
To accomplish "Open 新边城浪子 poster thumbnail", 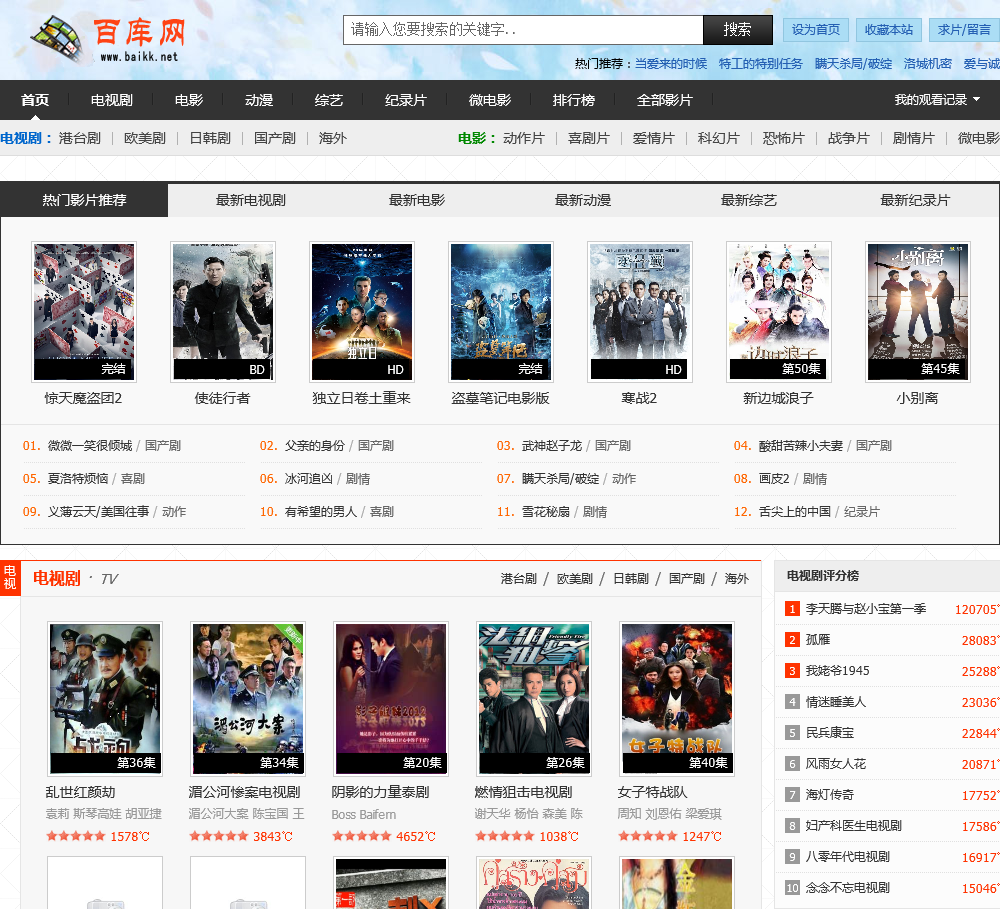I will pos(779,312).
